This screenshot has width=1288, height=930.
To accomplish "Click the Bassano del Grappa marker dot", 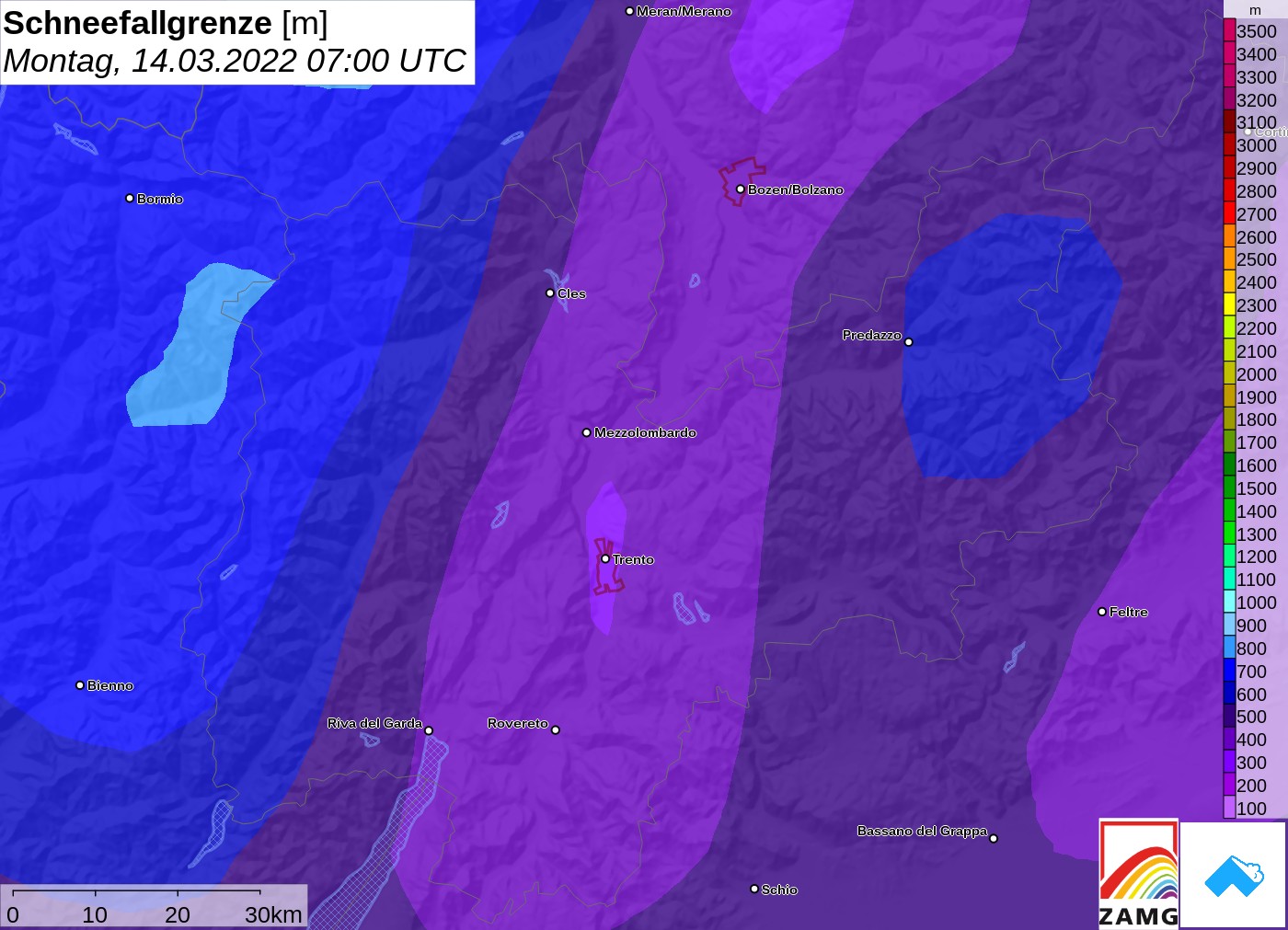I will pos(994,838).
